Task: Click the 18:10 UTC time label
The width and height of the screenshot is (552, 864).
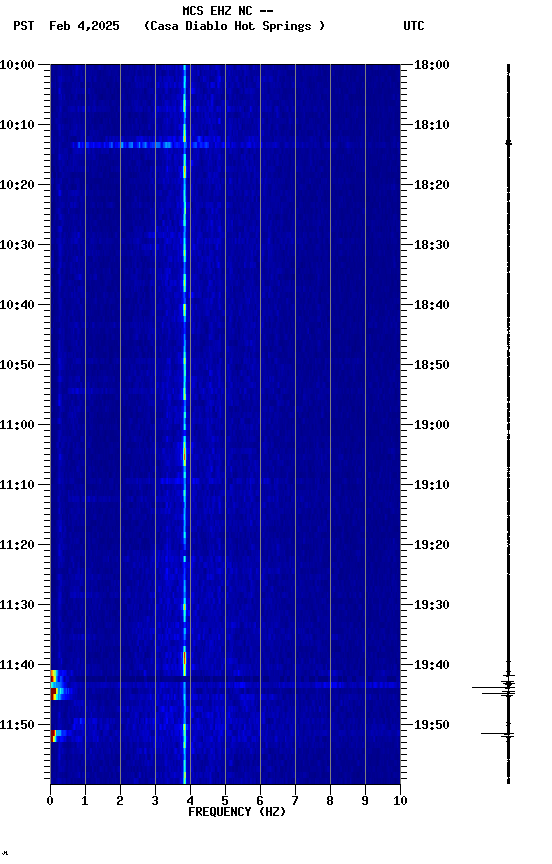Action: [432, 125]
